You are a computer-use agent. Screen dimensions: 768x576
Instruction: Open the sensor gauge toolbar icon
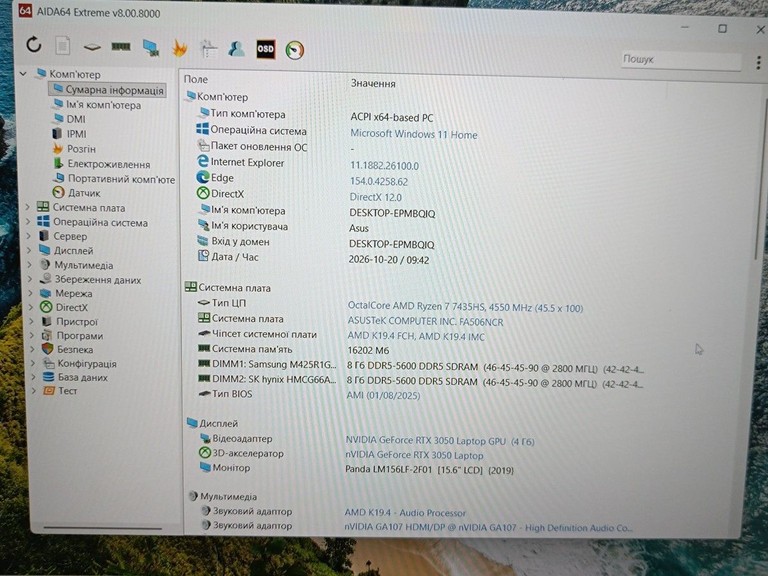tap(294, 50)
